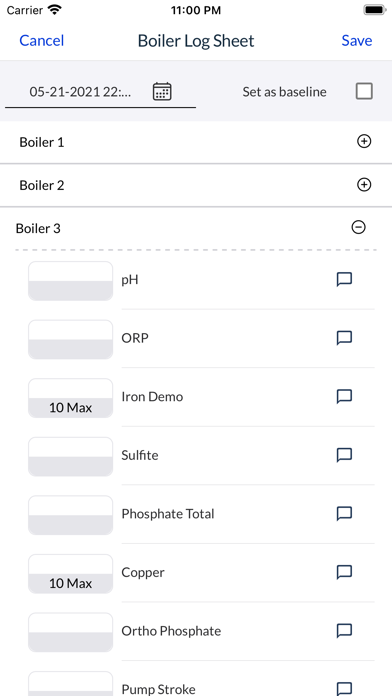
Task: Expand Boiler 2 with plus icon
Action: (364, 185)
